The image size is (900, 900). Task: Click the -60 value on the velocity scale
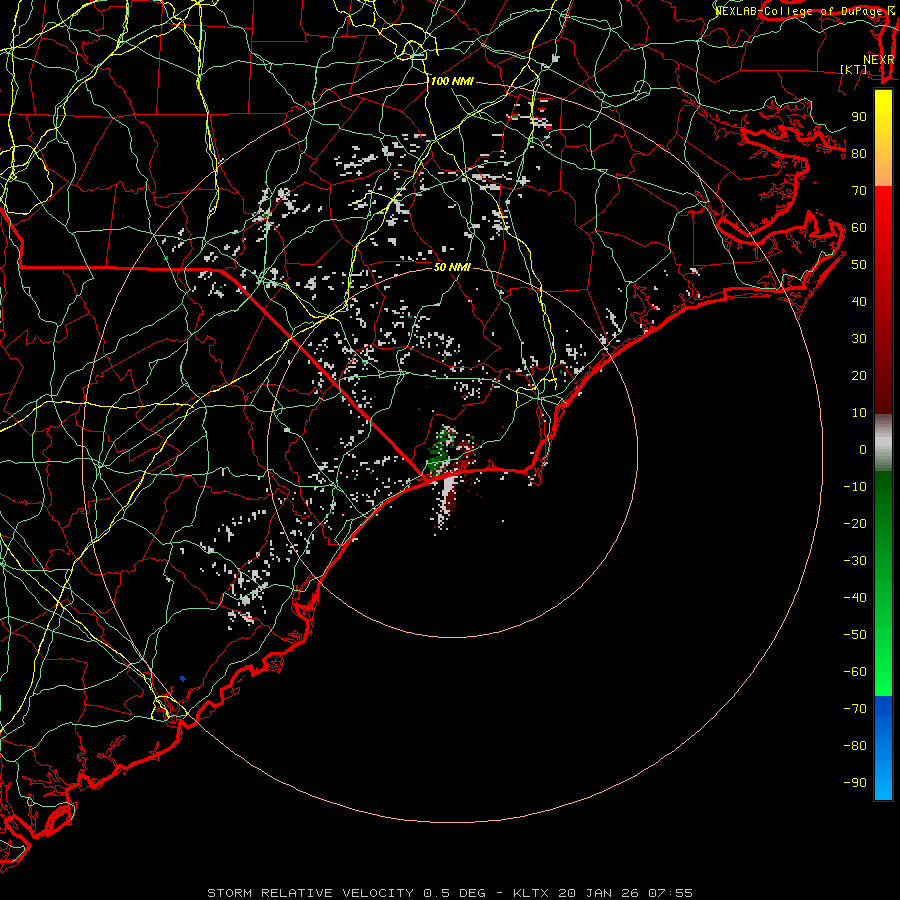(855, 672)
